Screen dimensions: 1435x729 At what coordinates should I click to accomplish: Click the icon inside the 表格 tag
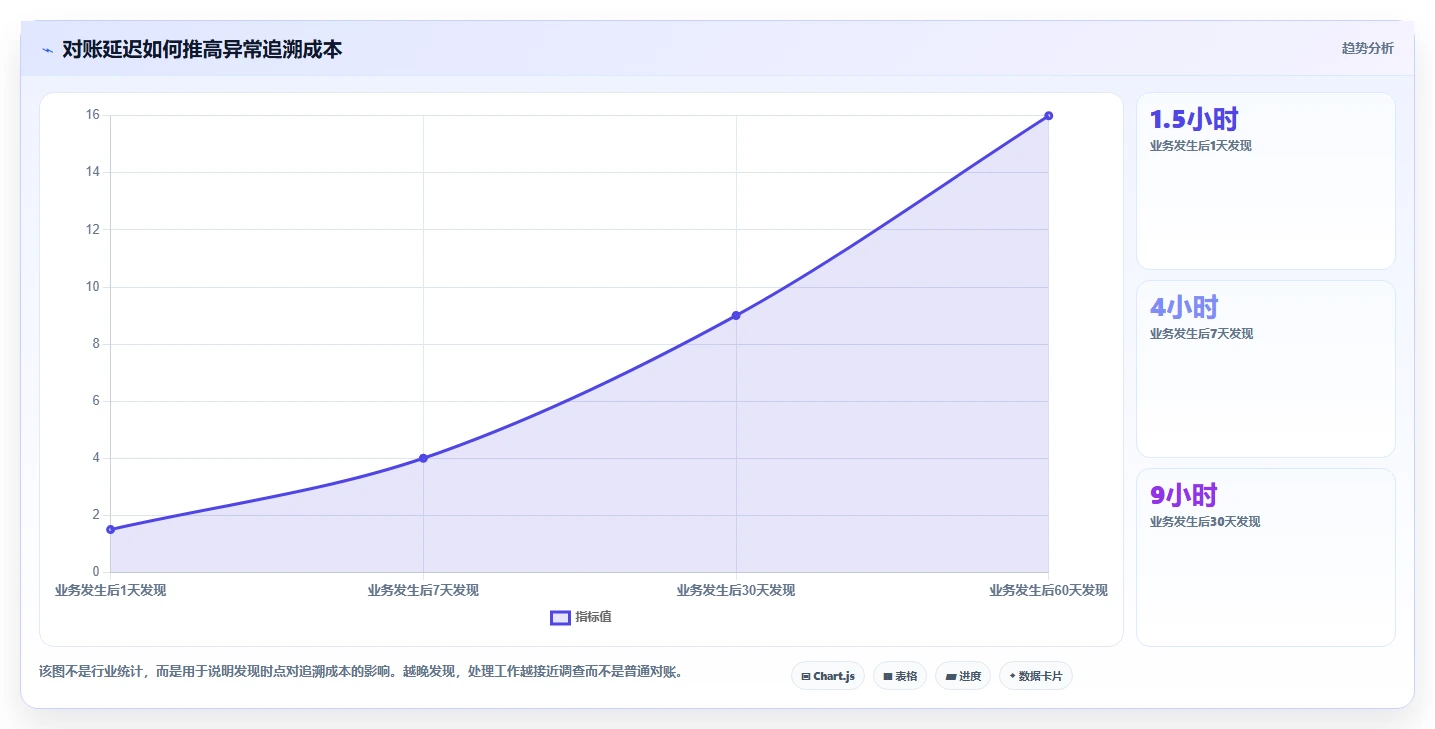click(887, 677)
